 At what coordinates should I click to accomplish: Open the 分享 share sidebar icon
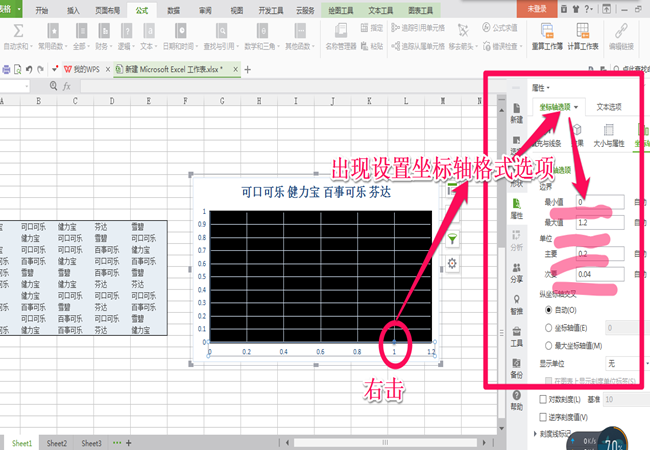point(517,273)
